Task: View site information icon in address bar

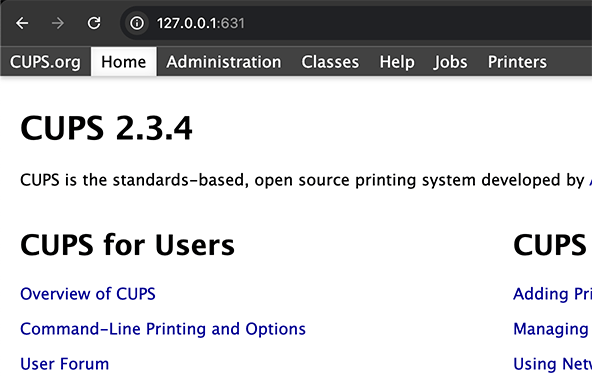Action: (x=137, y=23)
